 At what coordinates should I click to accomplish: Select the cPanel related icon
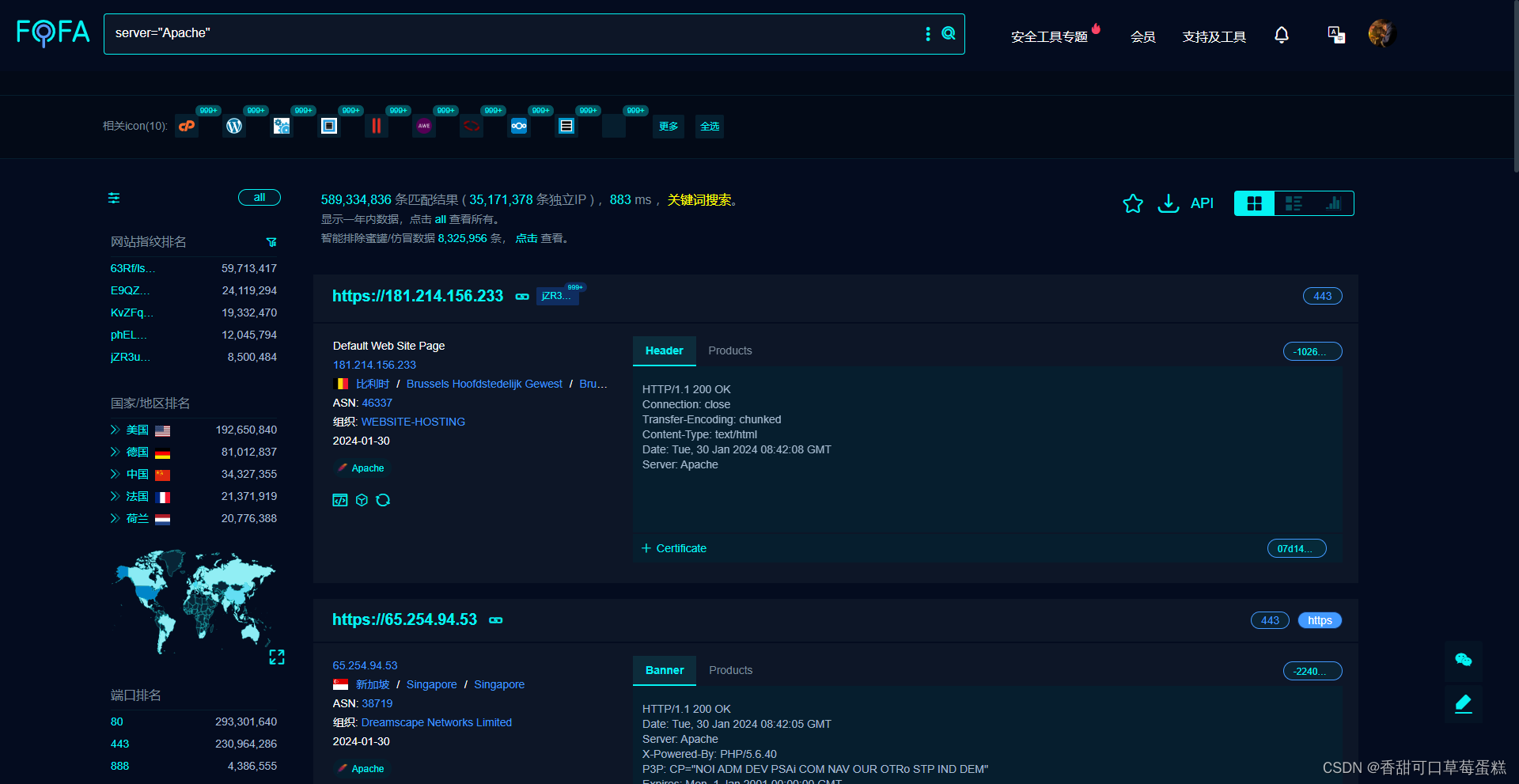click(x=187, y=126)
